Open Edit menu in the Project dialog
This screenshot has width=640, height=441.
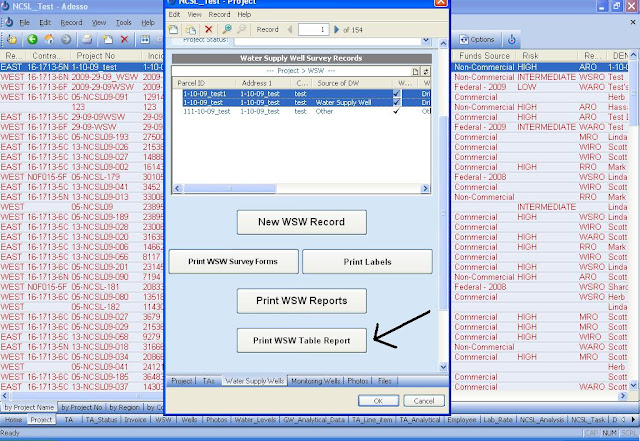(174, 14)
